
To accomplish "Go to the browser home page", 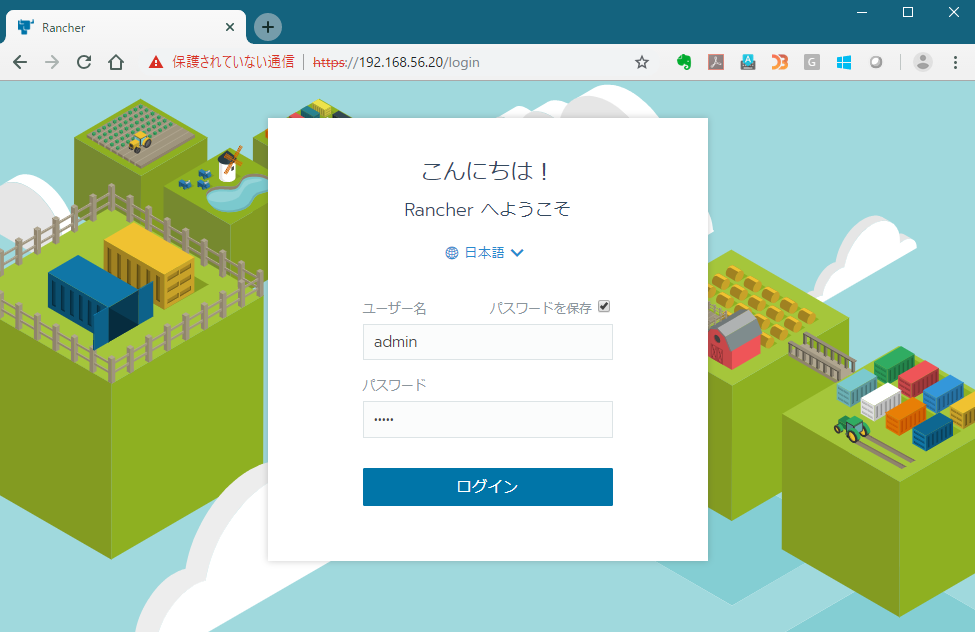I will click(x=116, y=62).
